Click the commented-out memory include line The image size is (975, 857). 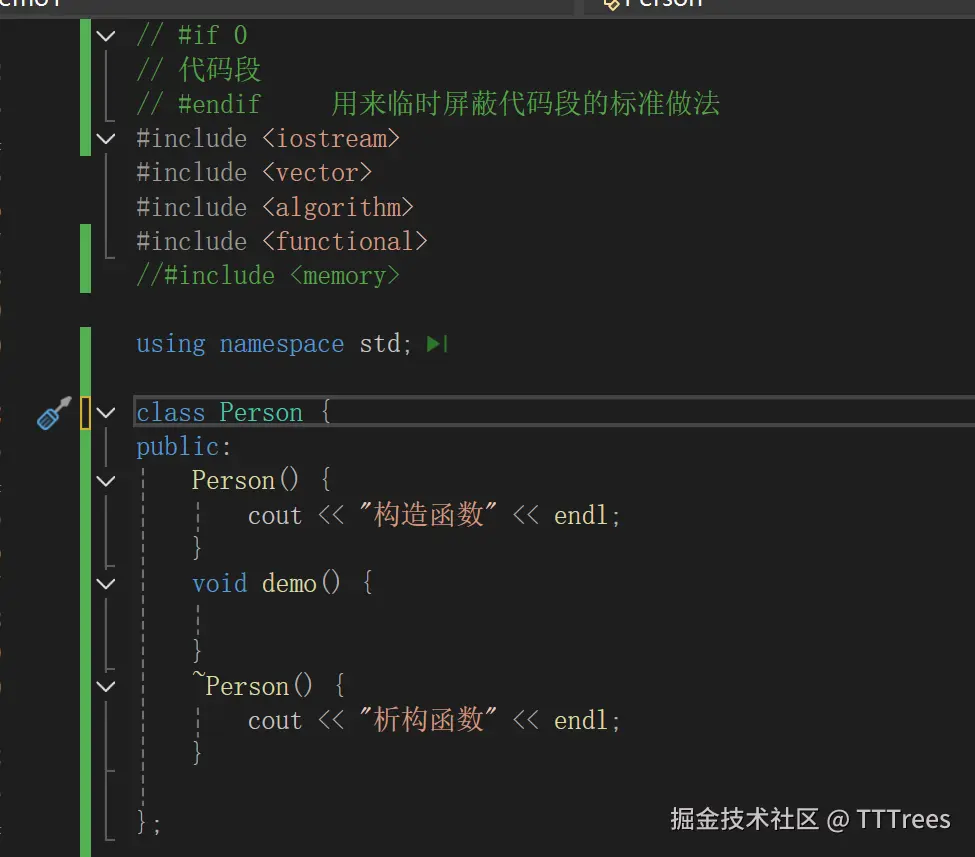(268, 276)
